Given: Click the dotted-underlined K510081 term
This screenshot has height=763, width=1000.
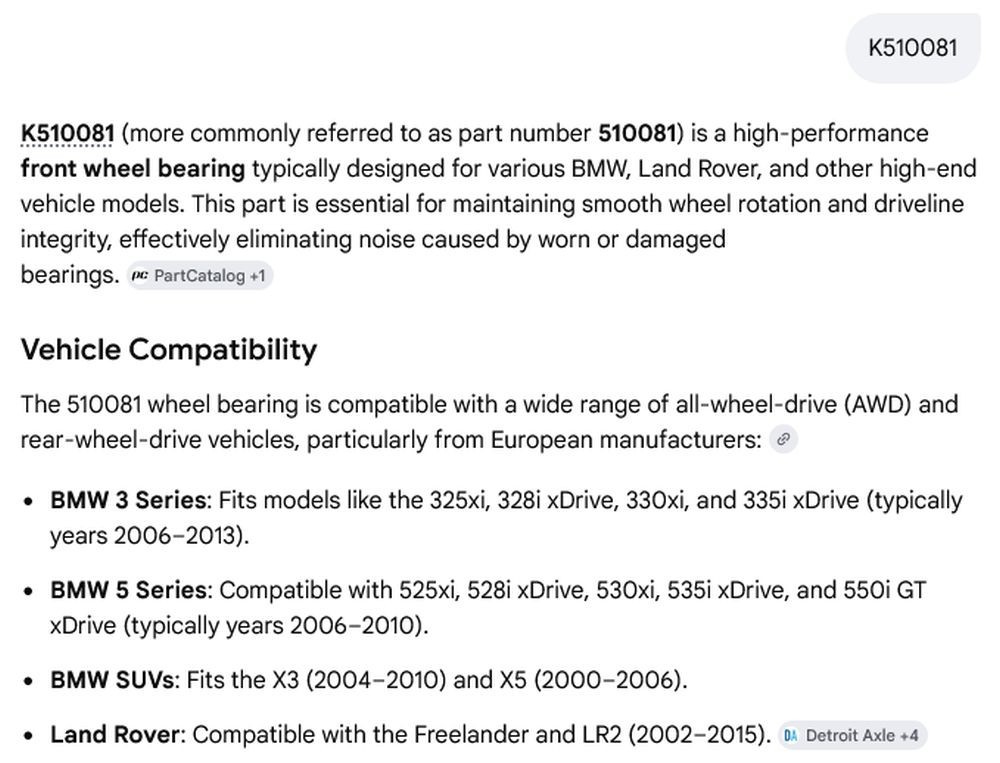Looking at the screenshot, I should 68,134.
